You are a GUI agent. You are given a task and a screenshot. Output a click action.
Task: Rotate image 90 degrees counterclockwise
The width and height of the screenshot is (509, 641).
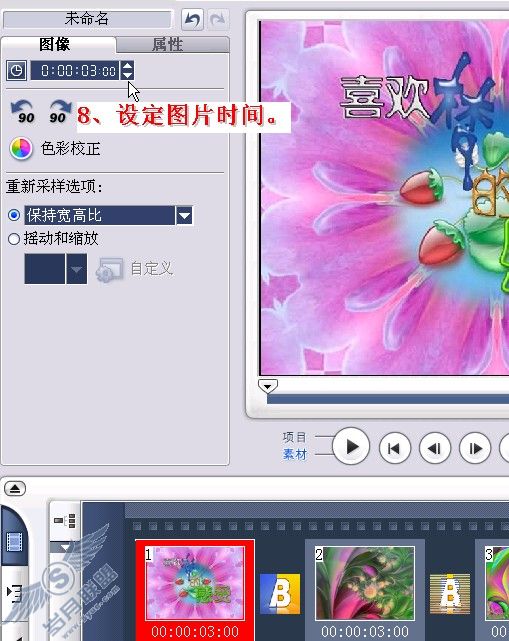(23, 112)
